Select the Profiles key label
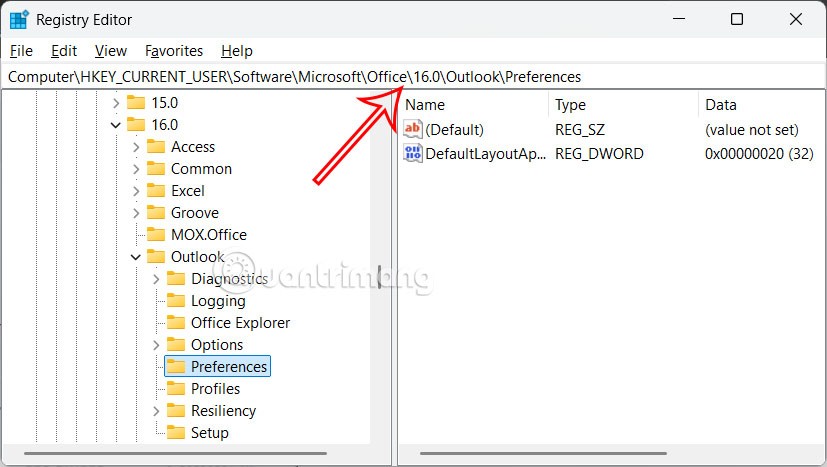Screen dimensions: 827x467 pyautogui.click(x=215, y=389)
